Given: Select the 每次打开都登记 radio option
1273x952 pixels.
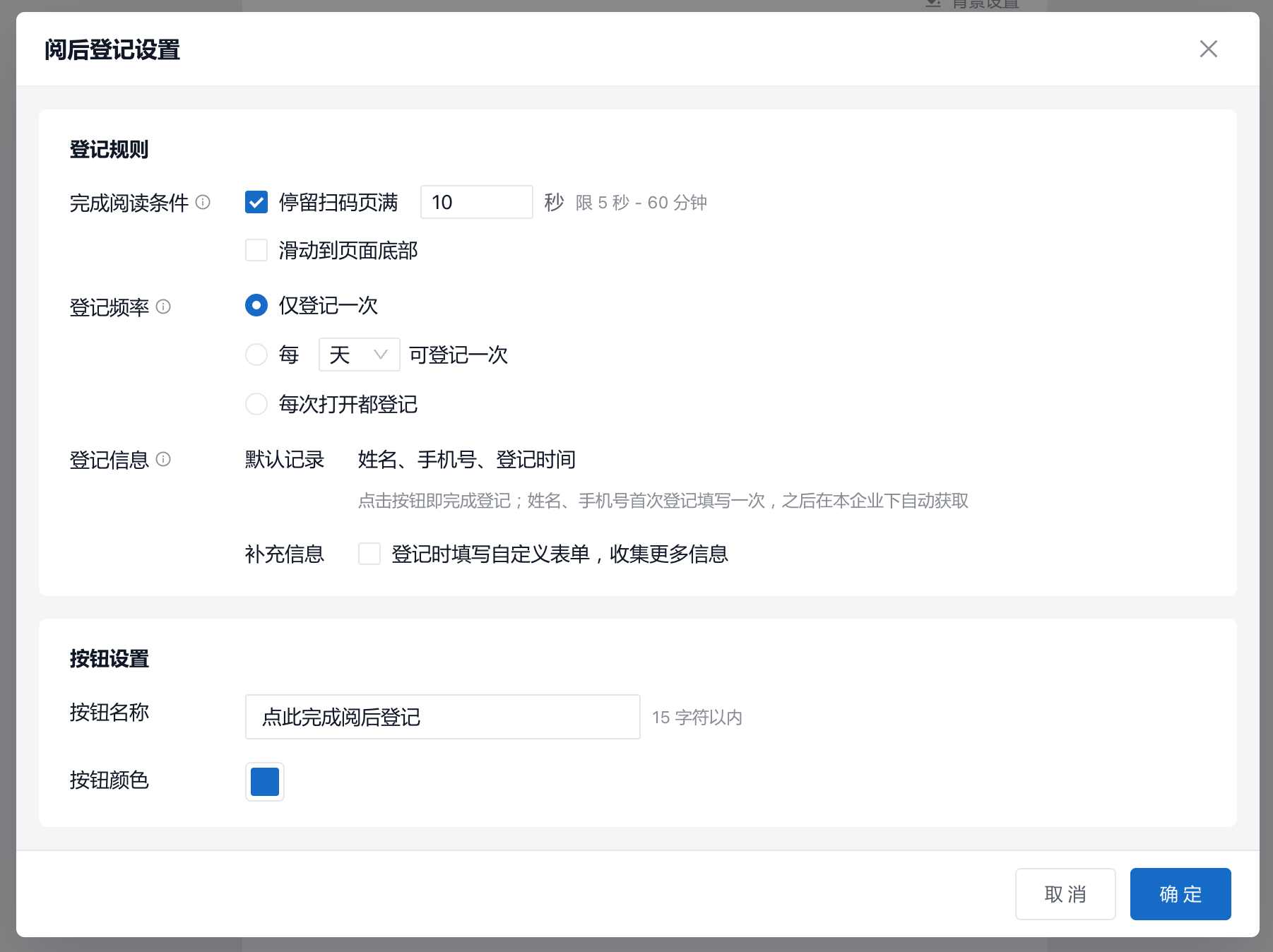Looking at the screenshot, I should (256, 404).
